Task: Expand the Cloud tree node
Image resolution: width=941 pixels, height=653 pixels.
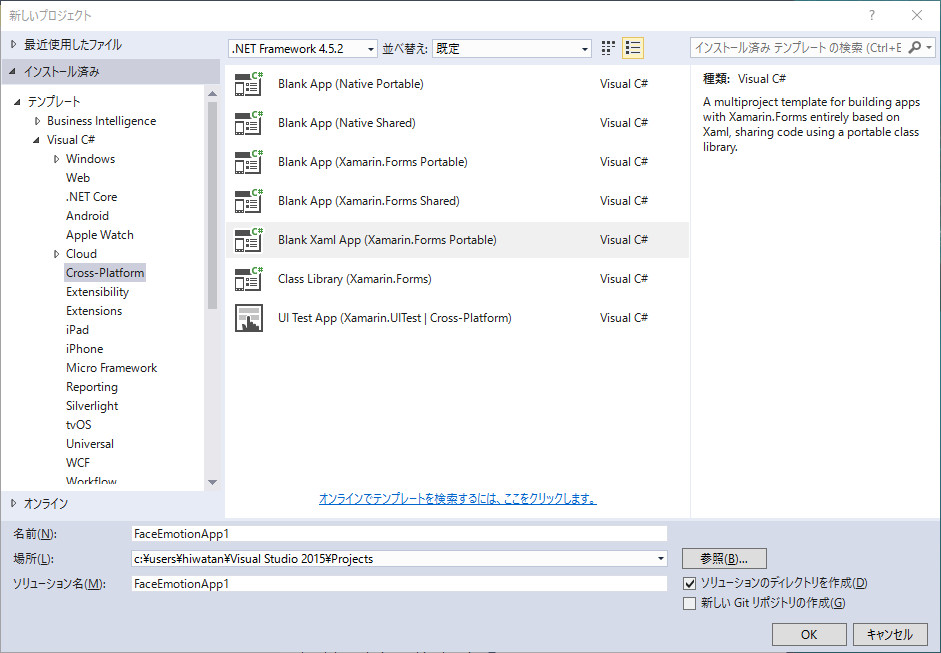Action: [56, 254]
